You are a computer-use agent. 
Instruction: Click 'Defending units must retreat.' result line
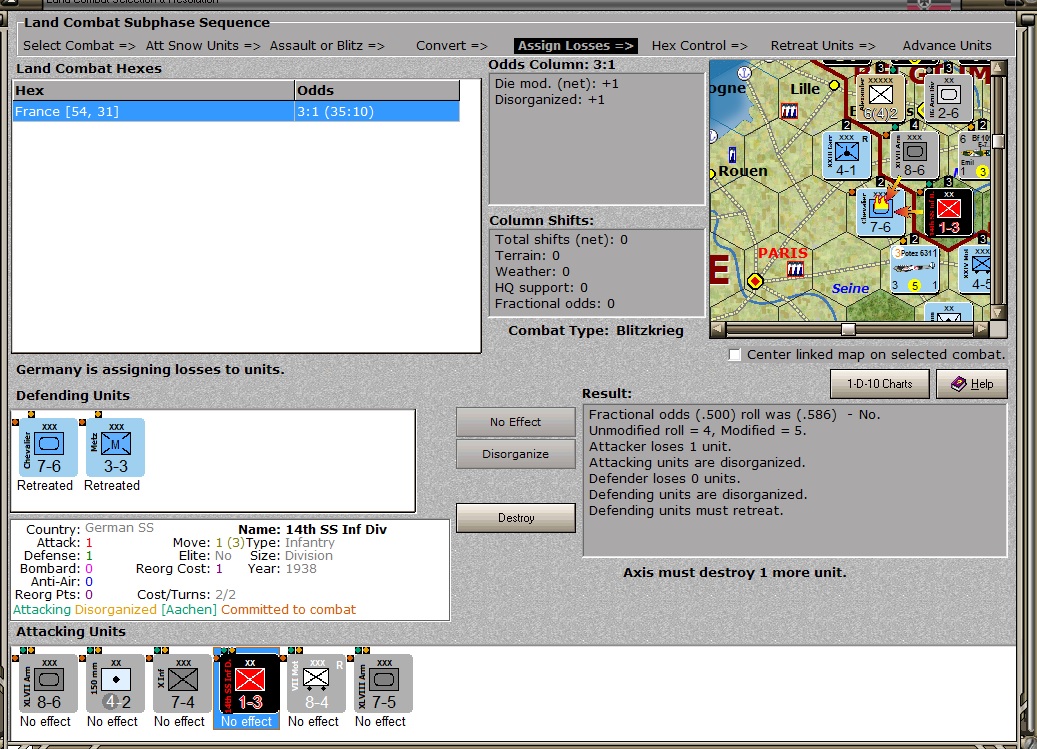pos(686,510)
